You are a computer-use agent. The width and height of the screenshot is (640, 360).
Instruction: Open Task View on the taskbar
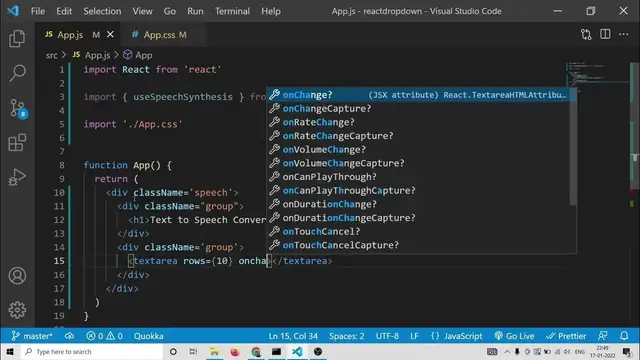pos(193,351)
